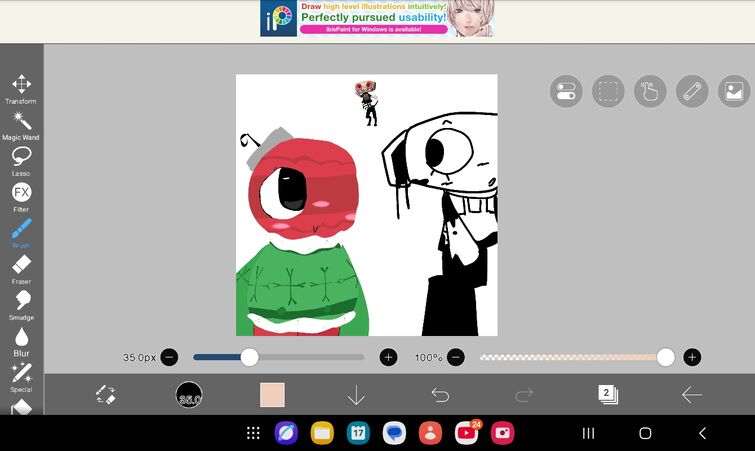Switch between brush and eraser icon
The width and height of the screenshot is (755, 451).
(105, 395)
